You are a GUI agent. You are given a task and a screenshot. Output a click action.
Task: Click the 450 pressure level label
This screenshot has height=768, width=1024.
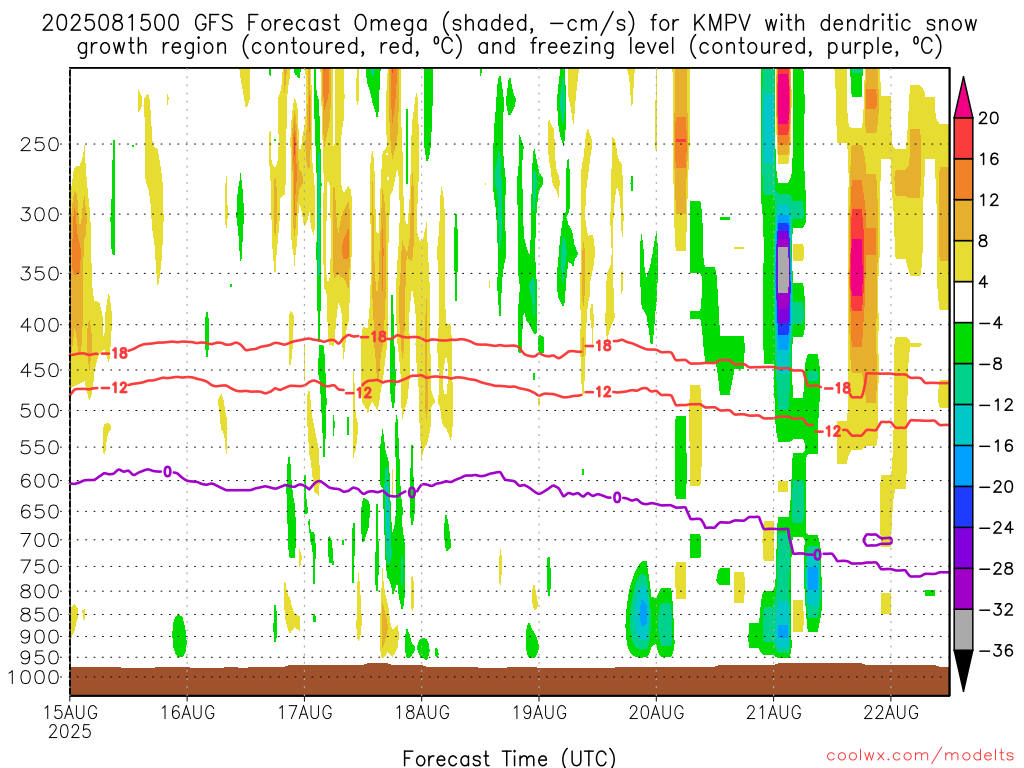point(40,370)
